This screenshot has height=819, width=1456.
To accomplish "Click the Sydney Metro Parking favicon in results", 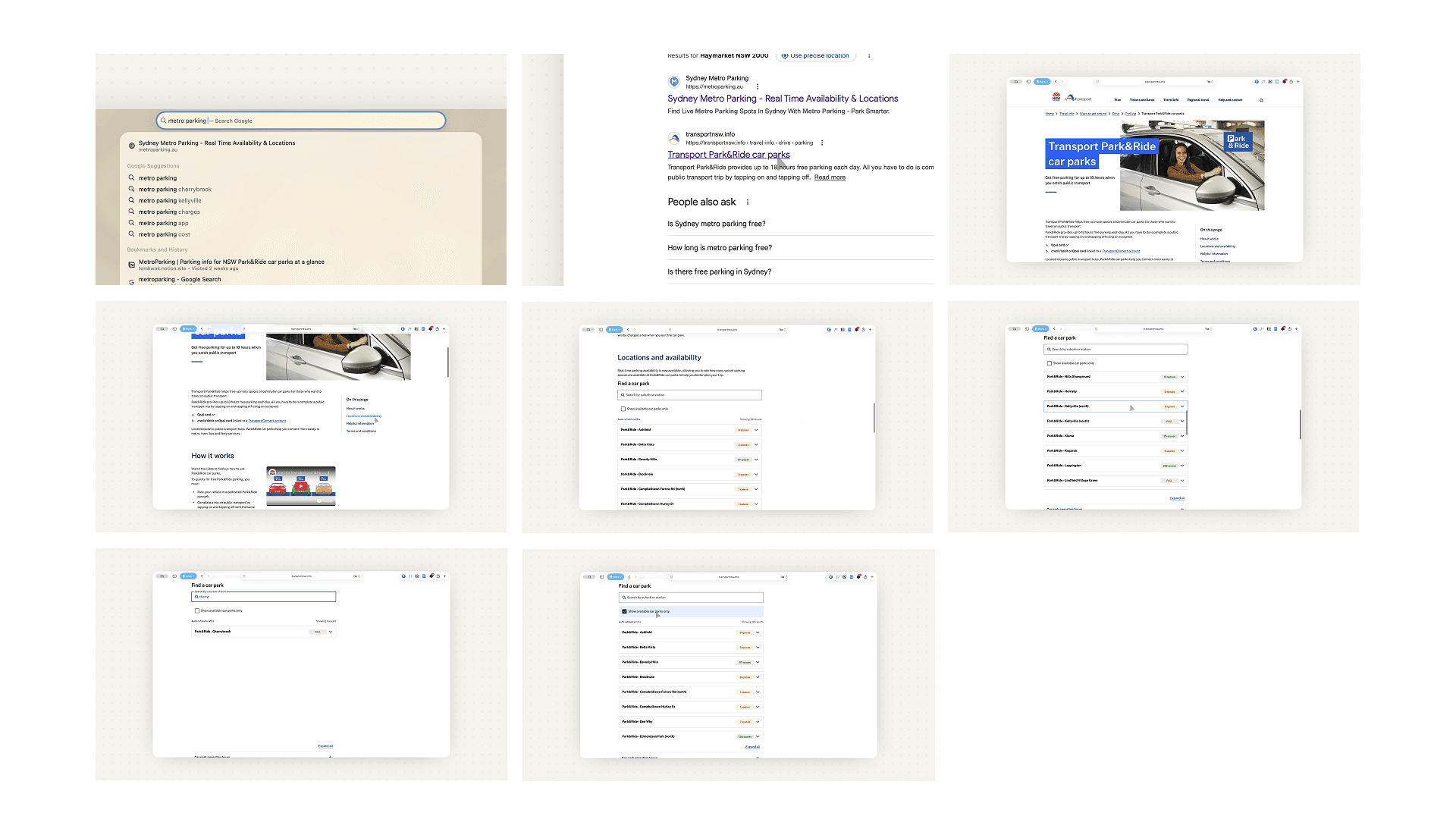I will [x=673, y=82].
